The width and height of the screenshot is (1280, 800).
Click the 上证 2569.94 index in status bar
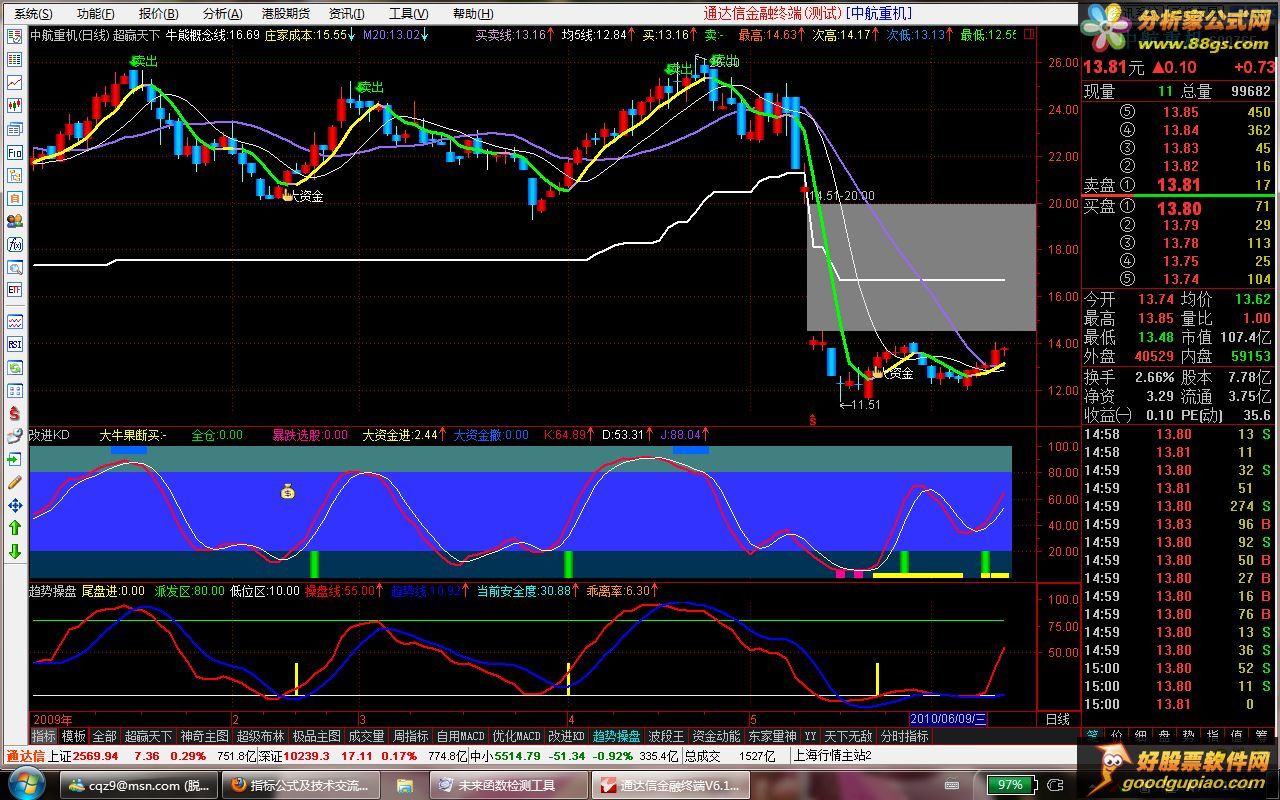point(82,756)
